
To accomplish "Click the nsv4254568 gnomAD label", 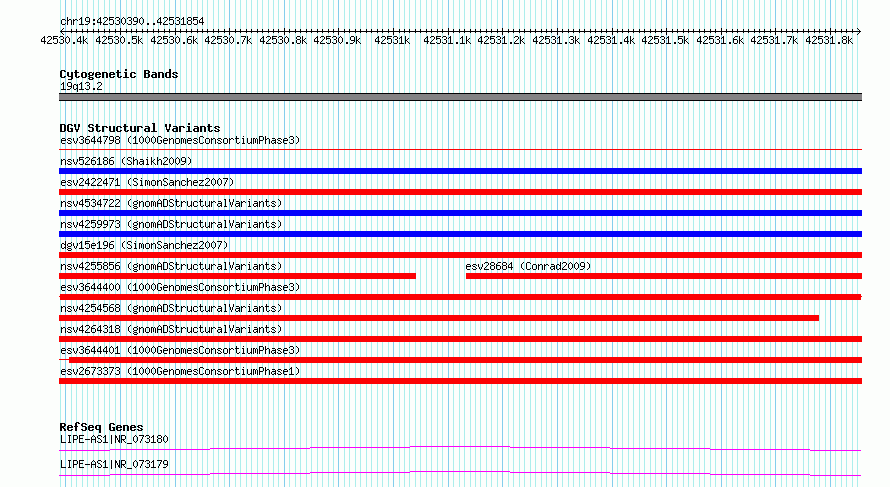I will pos(171,308).
